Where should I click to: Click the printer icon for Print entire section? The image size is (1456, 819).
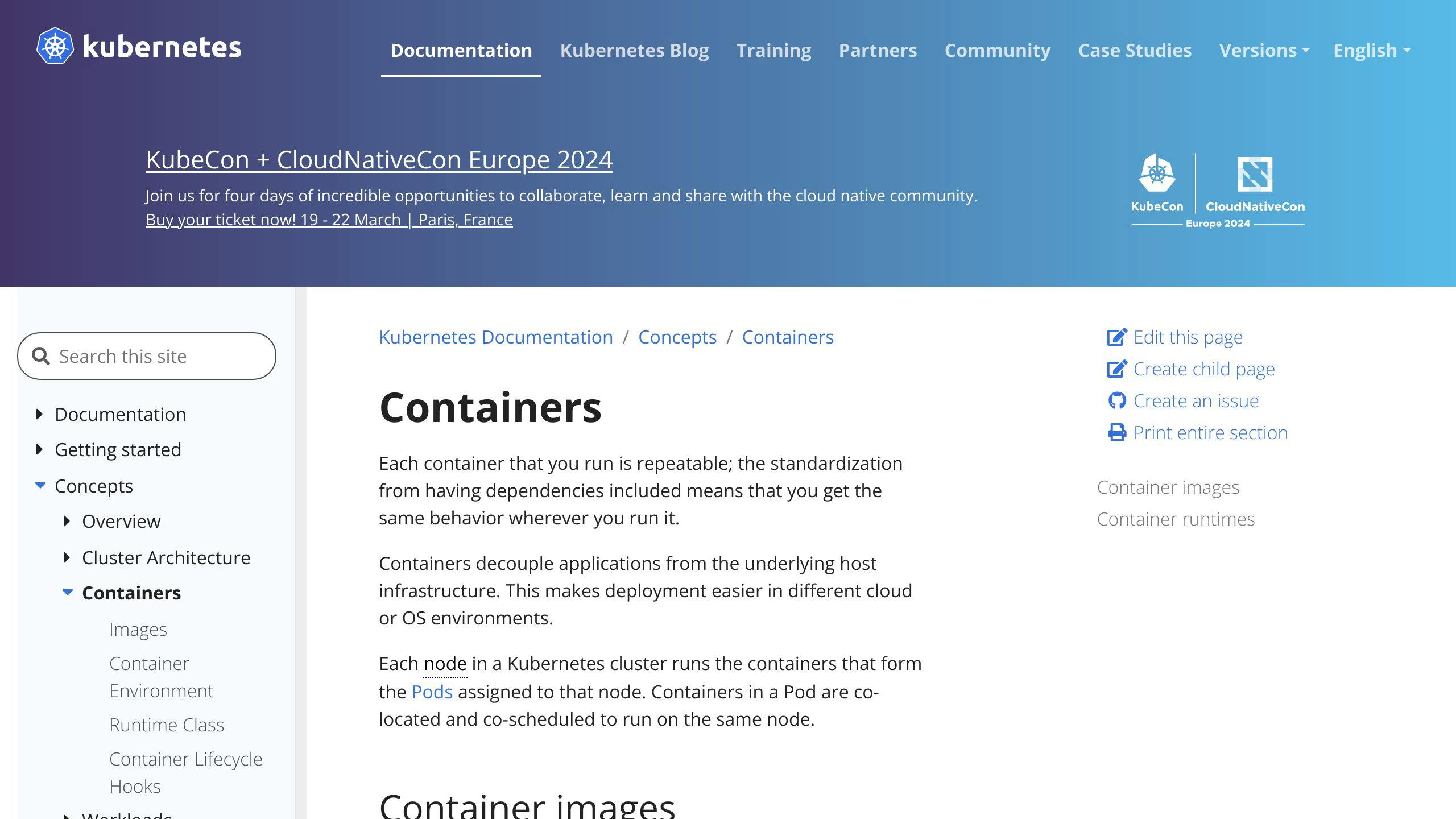(x=1117, y=432)
